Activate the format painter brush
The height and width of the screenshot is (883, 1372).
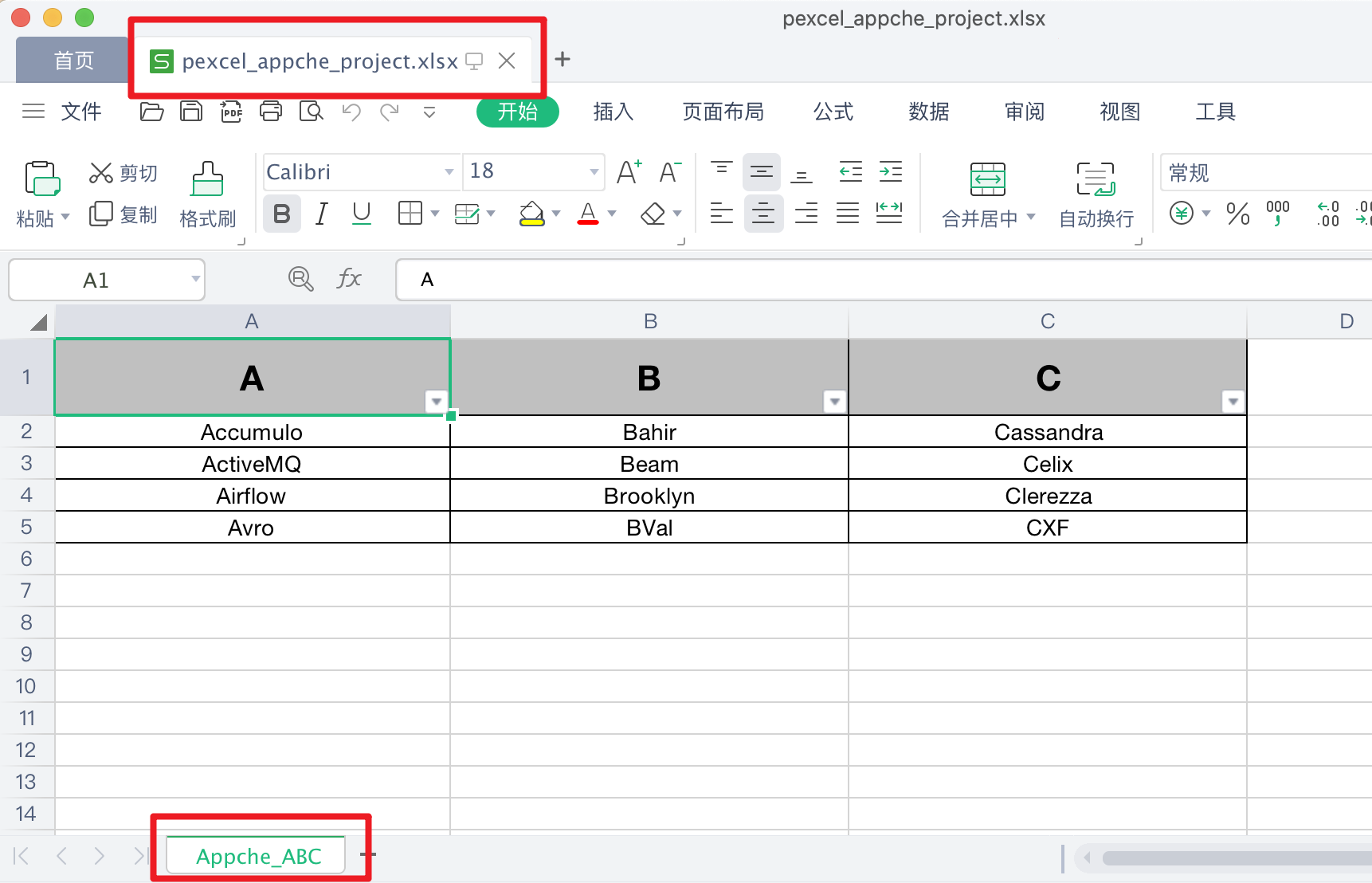pyautogui.click(x=207, y=195)
